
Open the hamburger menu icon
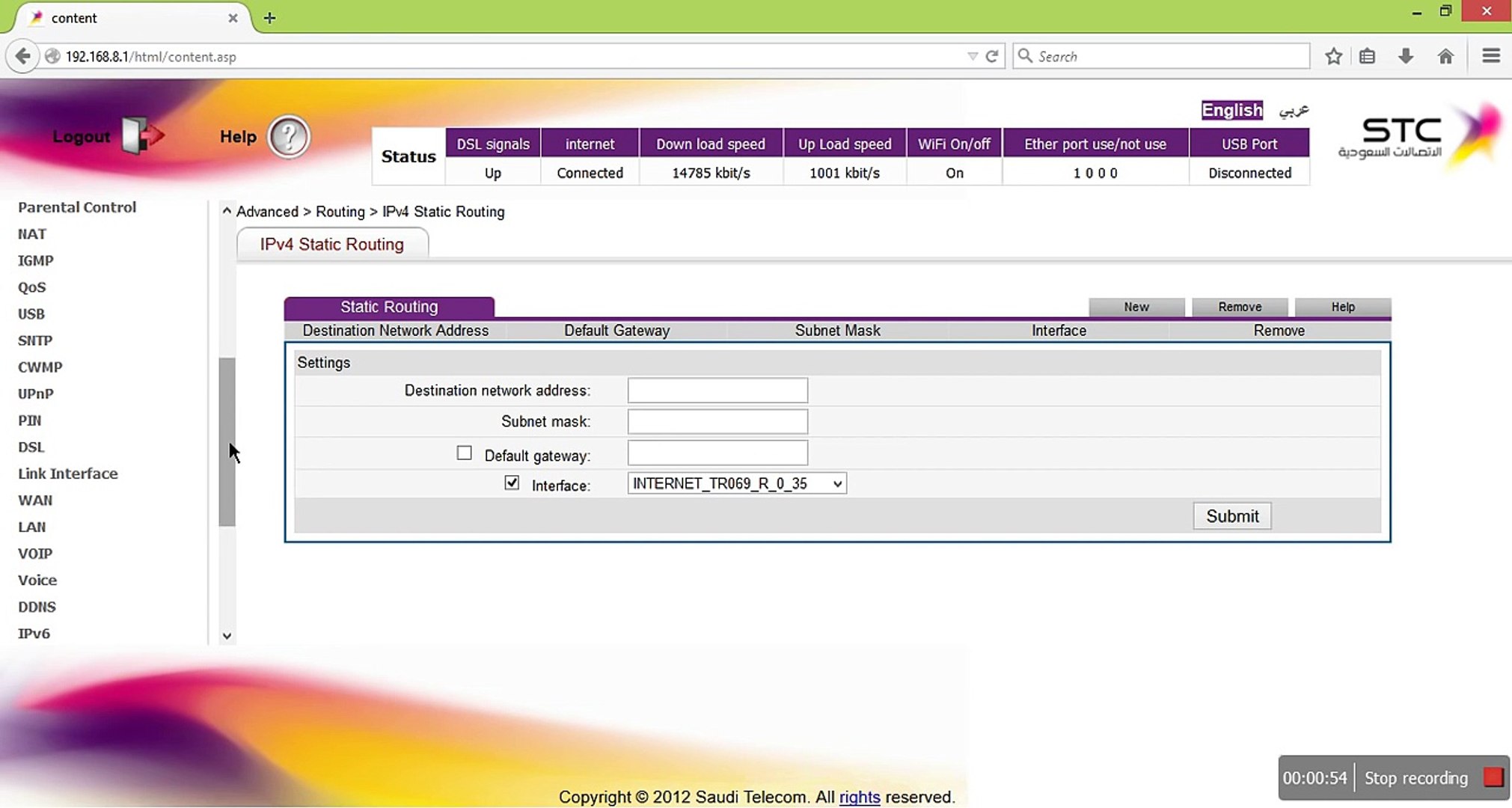pyautogui.click(x=1490, y=56)
